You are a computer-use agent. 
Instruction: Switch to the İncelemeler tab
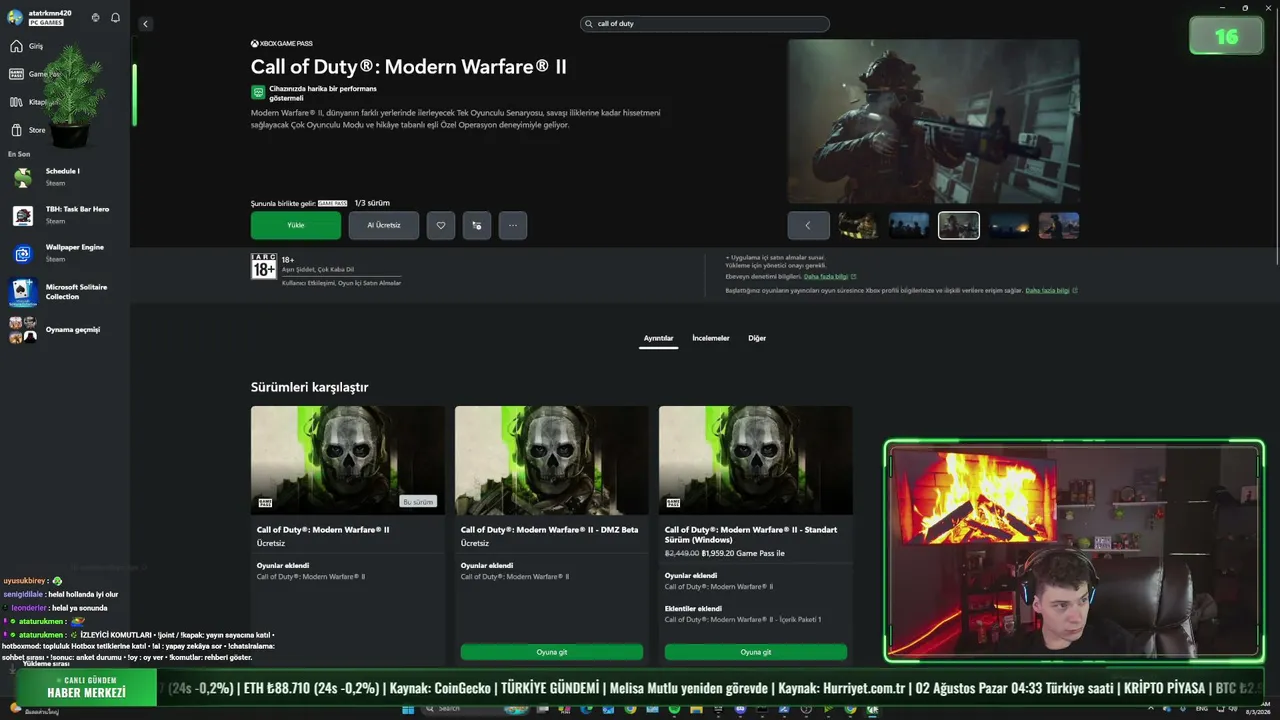[x=711, y=338]
